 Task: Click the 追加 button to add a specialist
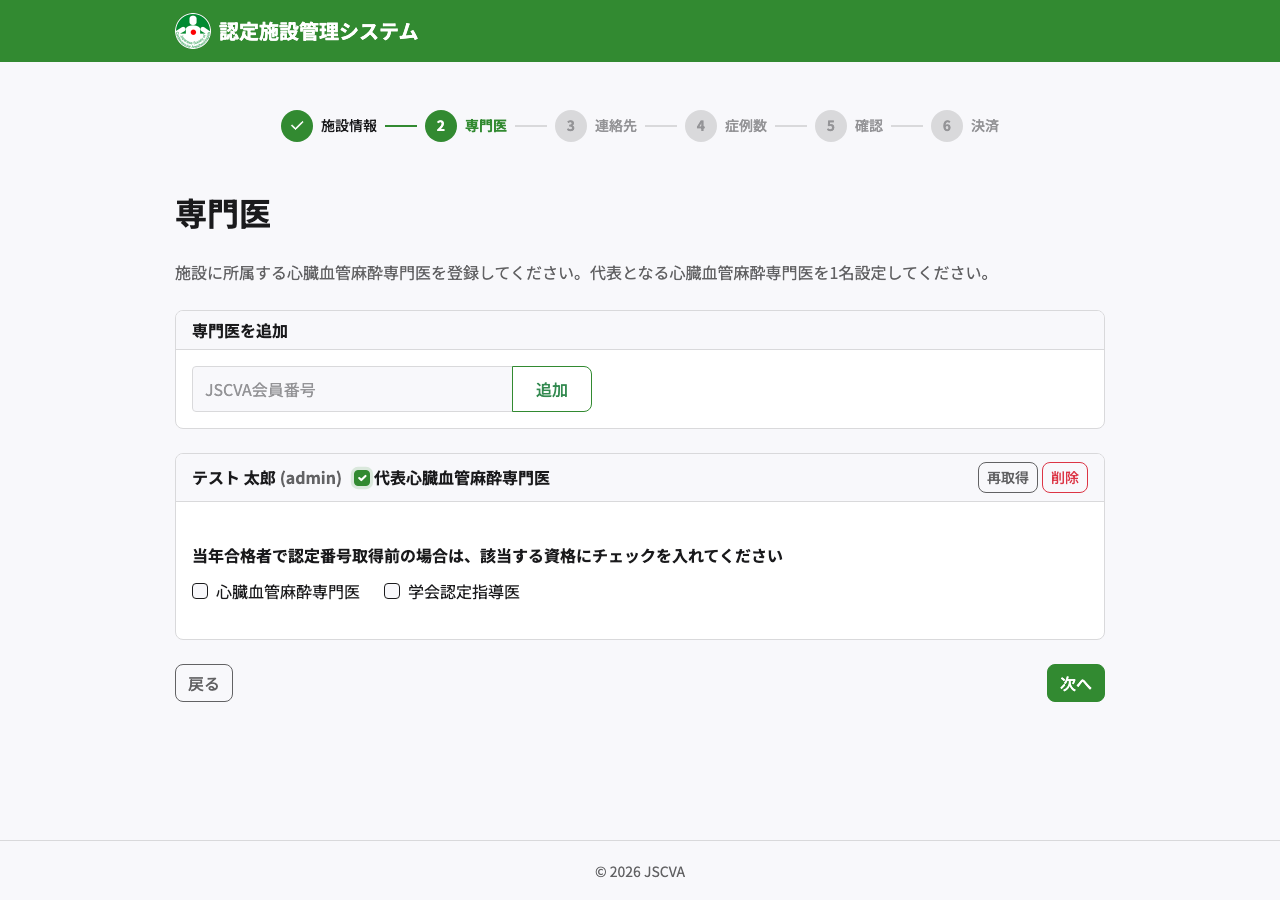pos(551,389)
